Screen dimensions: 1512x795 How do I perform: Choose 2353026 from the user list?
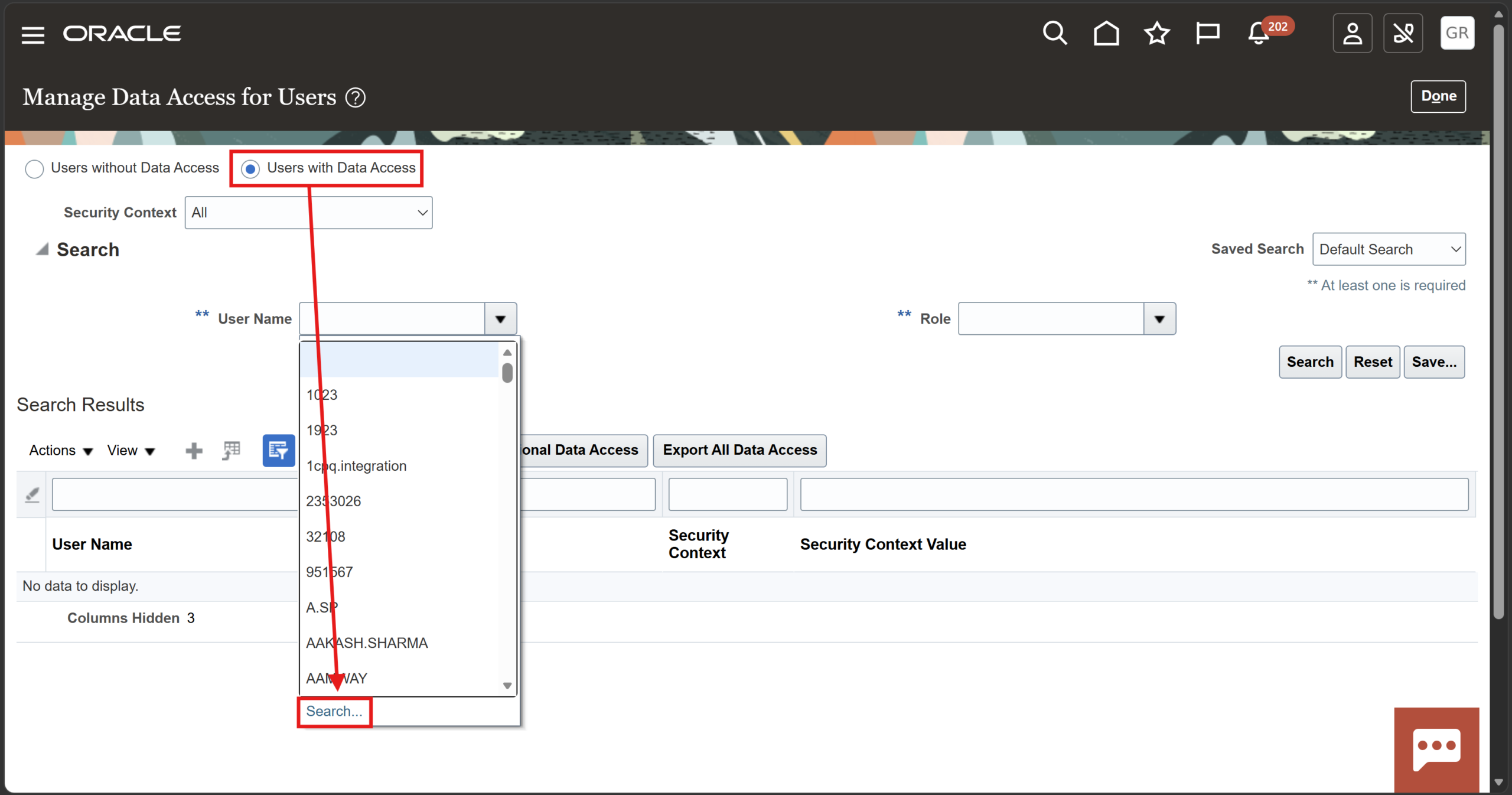pos(399,501)
